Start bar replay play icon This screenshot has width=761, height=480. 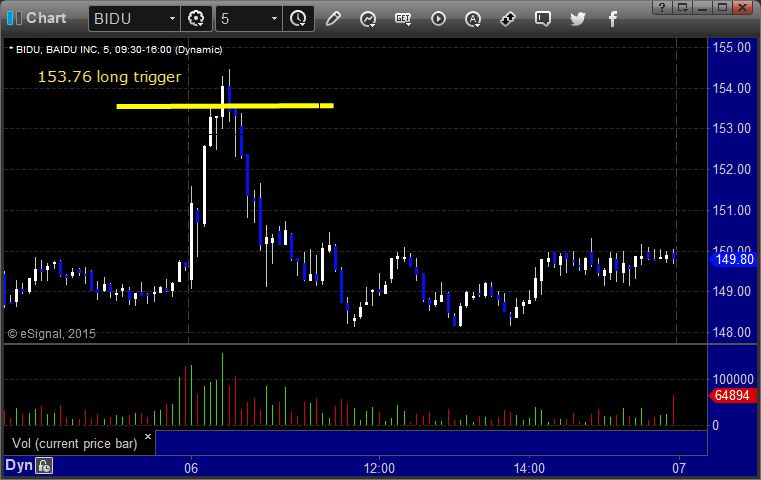(438, 19)
